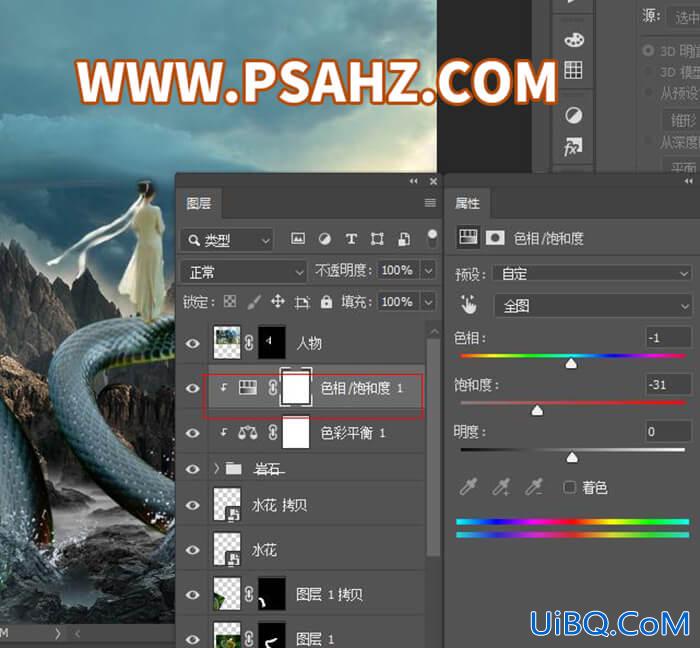Switch to the 图层 tab
Image resolution: width=700 pixels, height=648 pixels.
coord(199,204)
